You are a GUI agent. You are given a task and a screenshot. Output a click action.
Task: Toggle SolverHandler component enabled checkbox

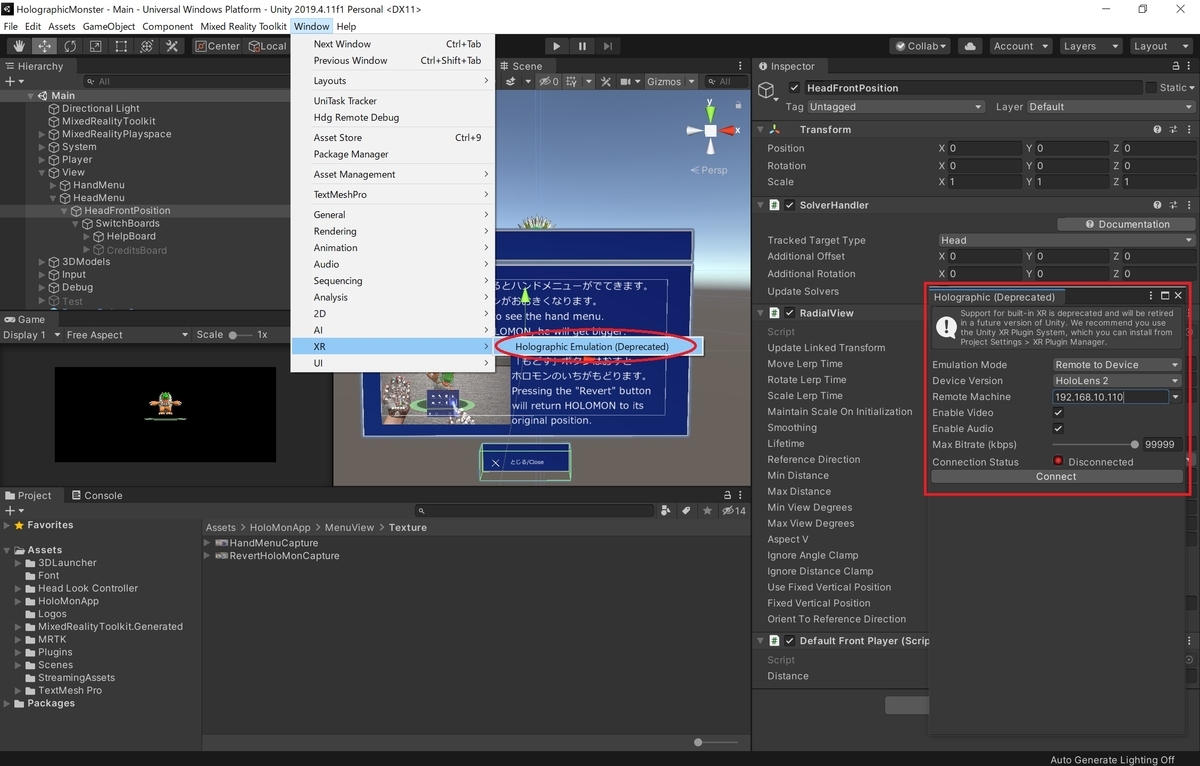789,205
